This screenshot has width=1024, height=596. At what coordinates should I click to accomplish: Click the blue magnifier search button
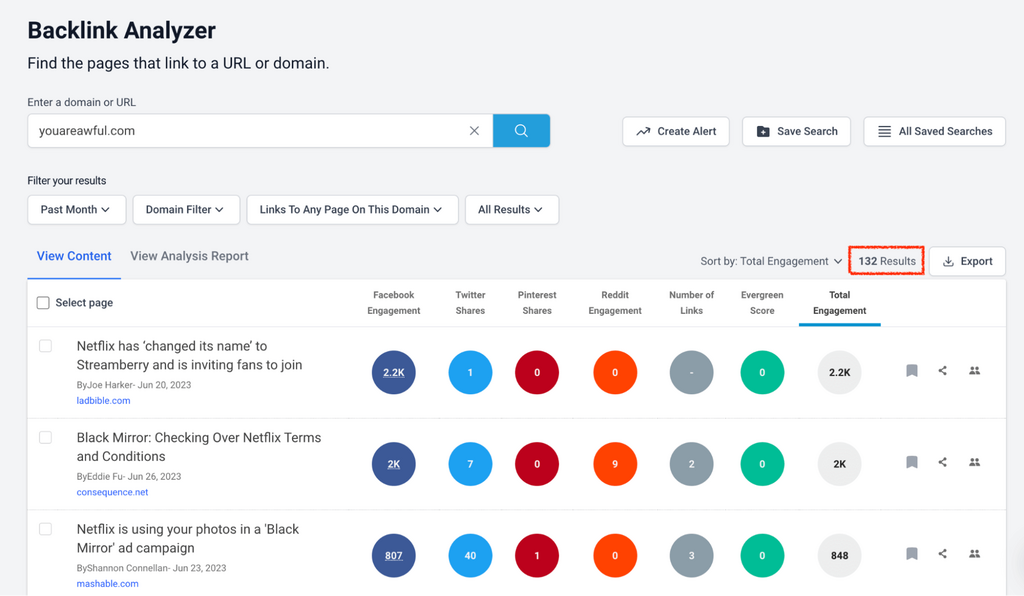(521, 131)
